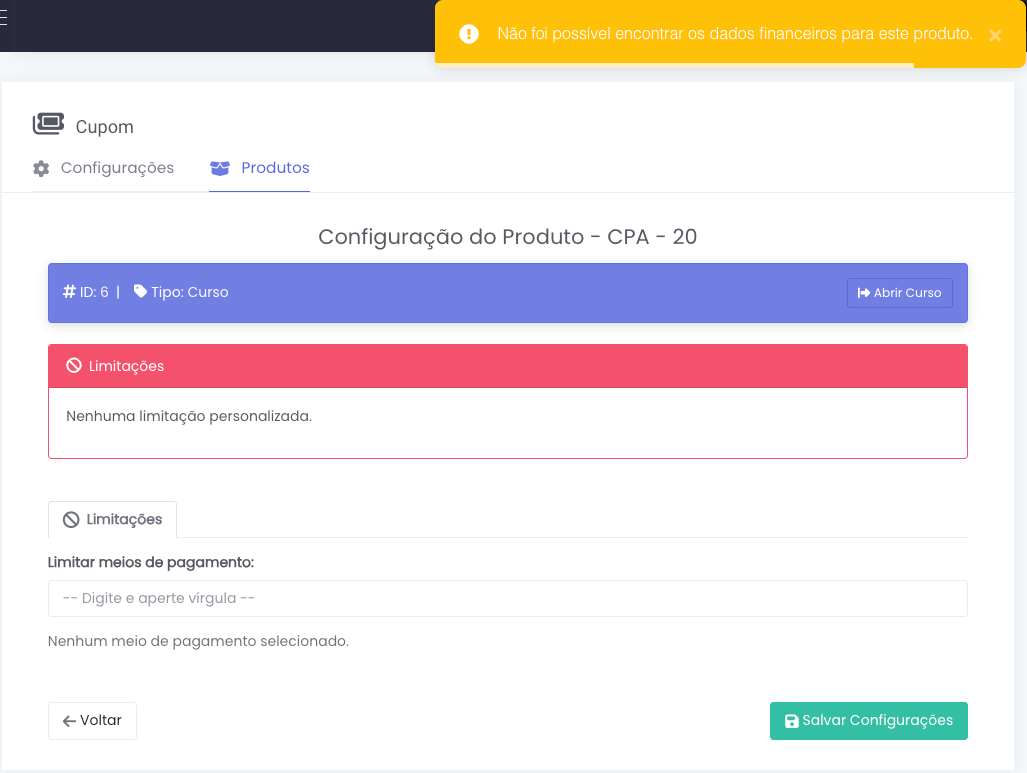Click the Nenhuma limitação personalizada text
This screenshot has height=773, width=1027.
point(189,416)
